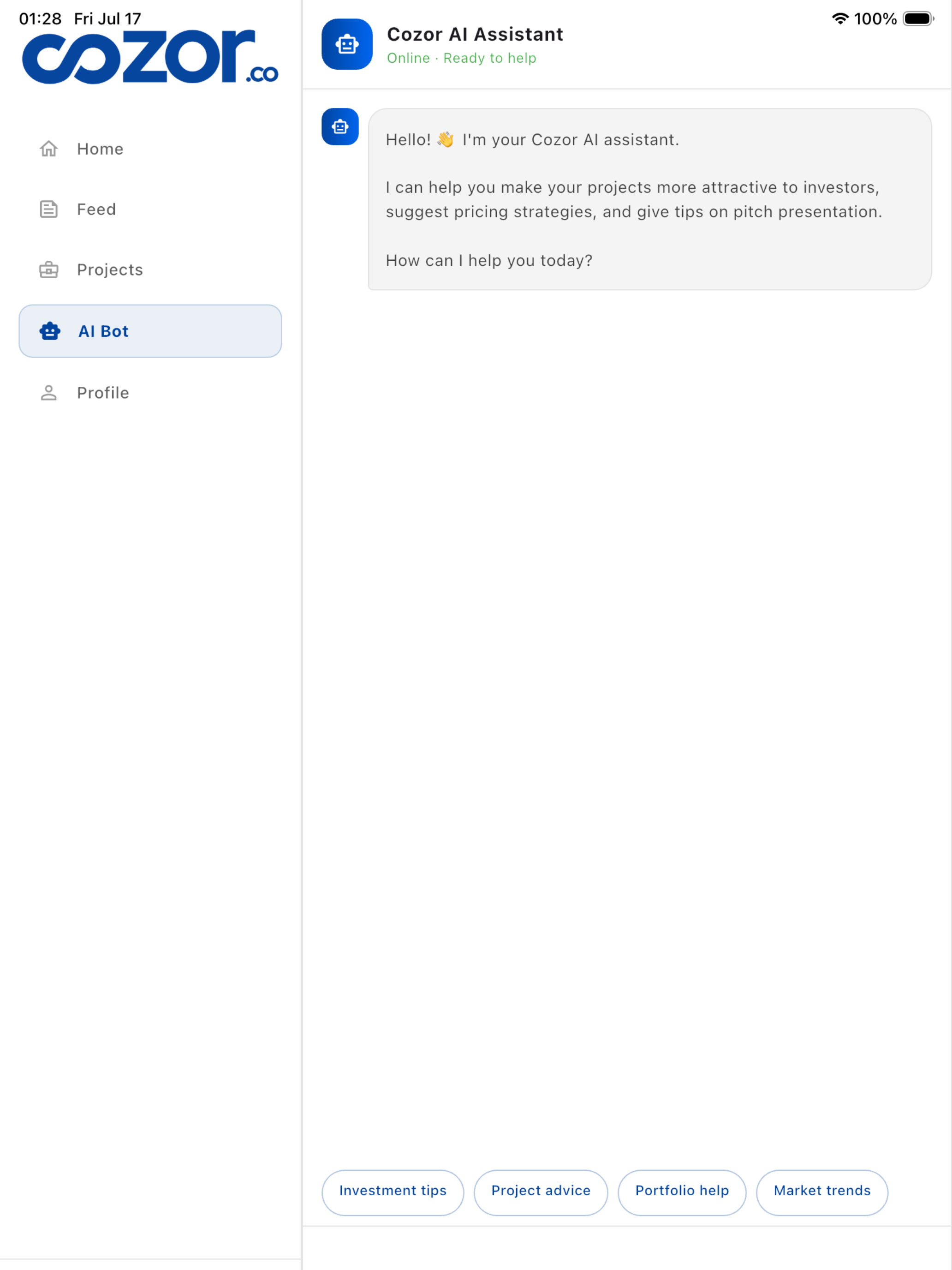Viewport: 952px width, 1270px height.
Task: Click the AI Bot robot icon in sidebar
Action: pos(50,331)
